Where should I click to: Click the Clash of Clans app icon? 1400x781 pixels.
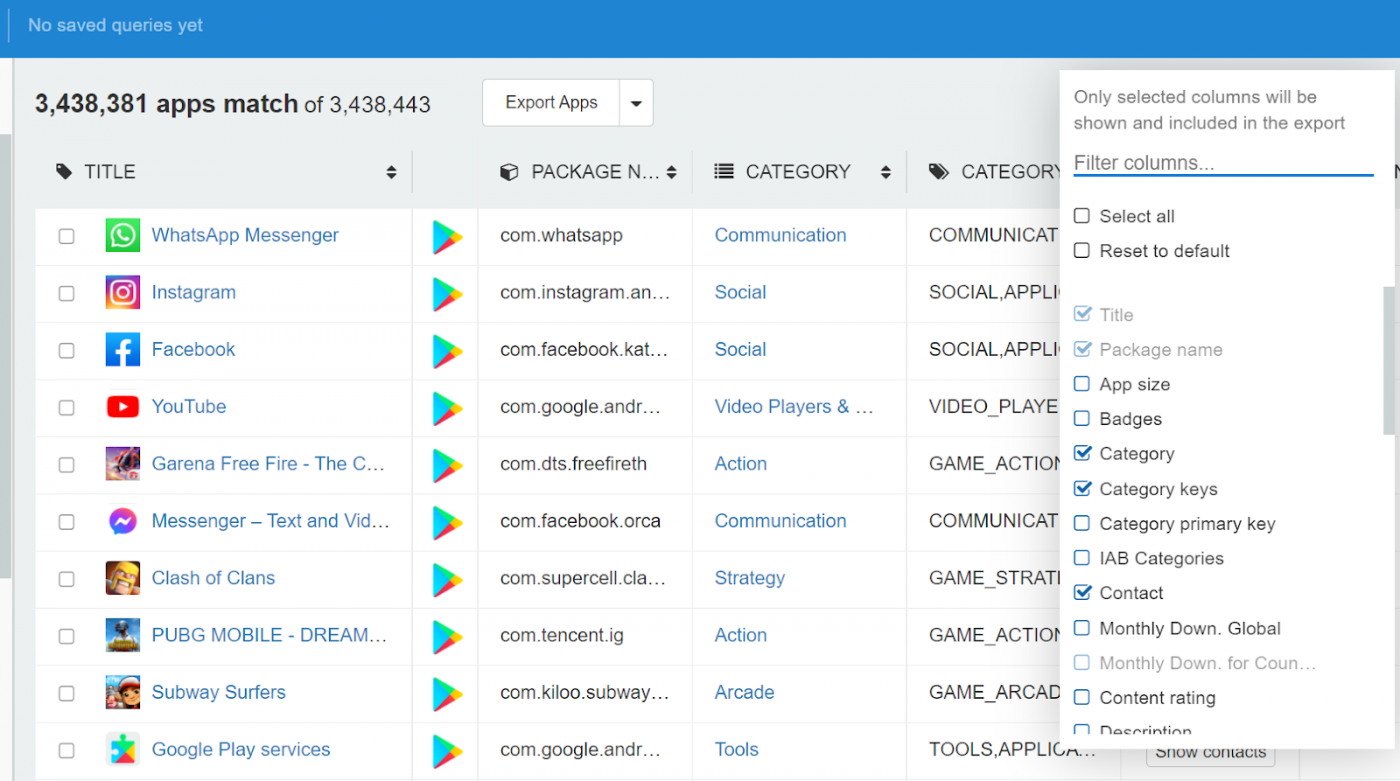(x=123, y=578)
